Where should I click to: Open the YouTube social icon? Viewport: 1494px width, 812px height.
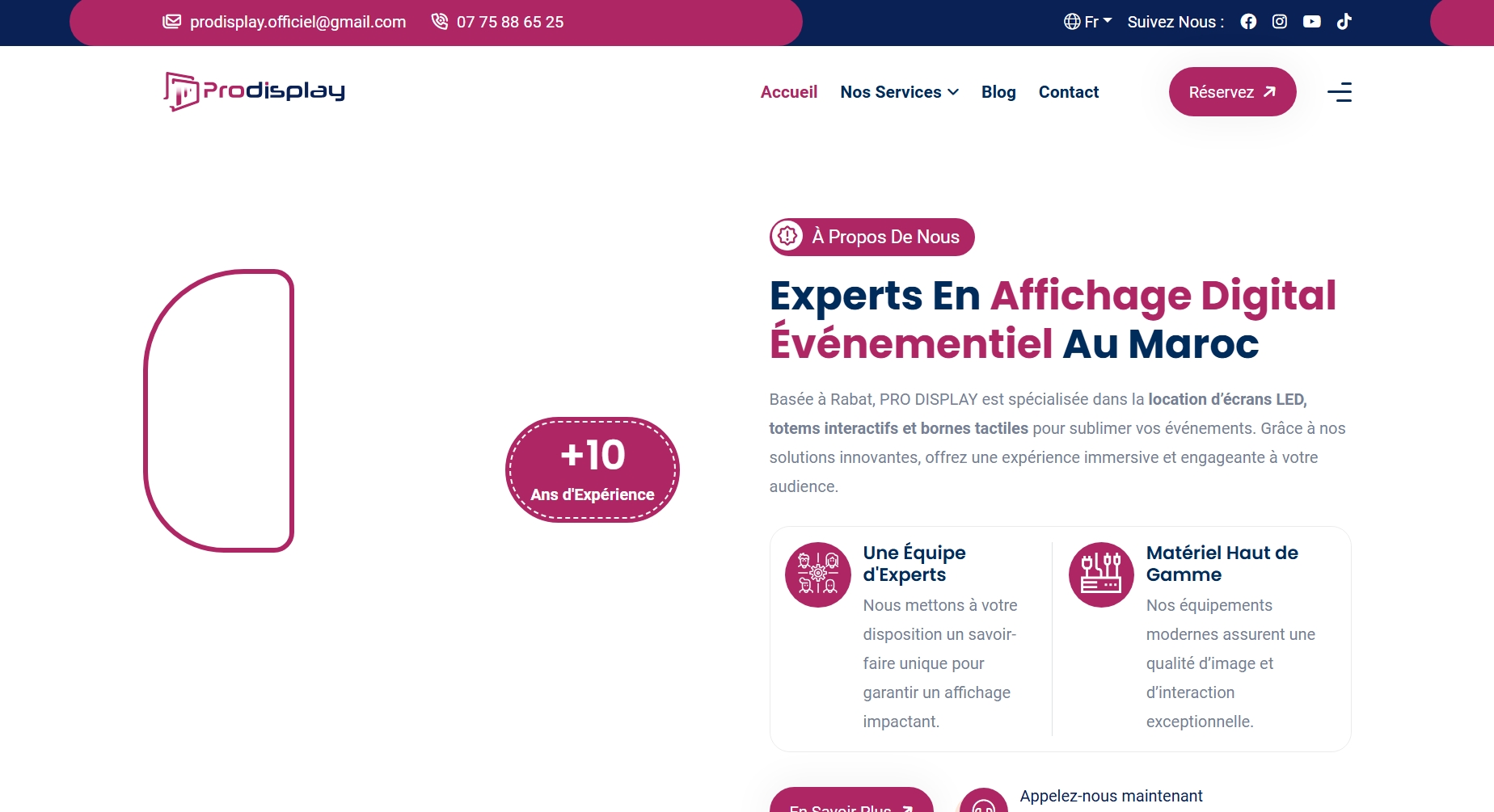click(1312, 22)
